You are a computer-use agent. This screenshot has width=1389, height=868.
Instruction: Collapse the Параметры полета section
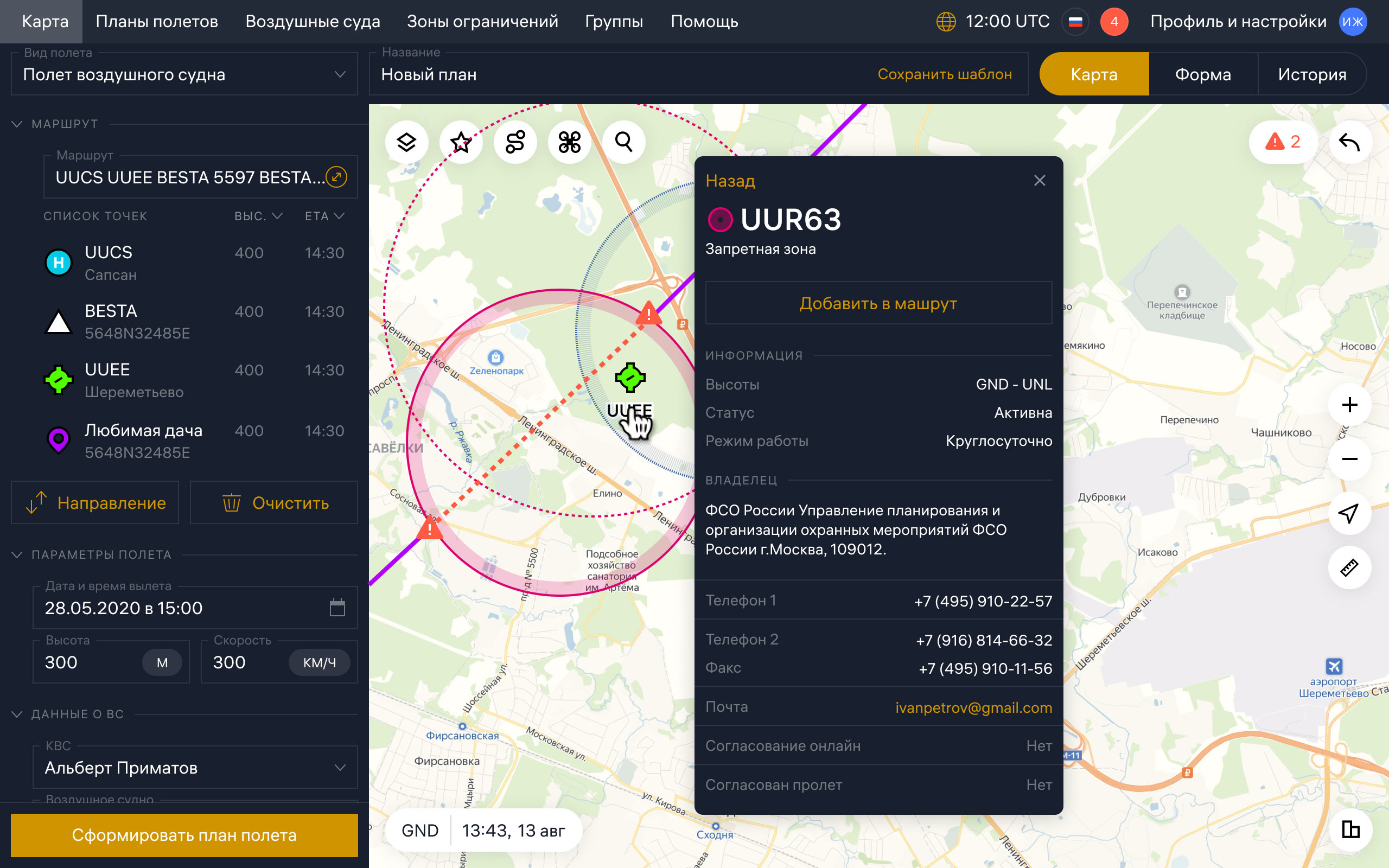coord(17,554)
